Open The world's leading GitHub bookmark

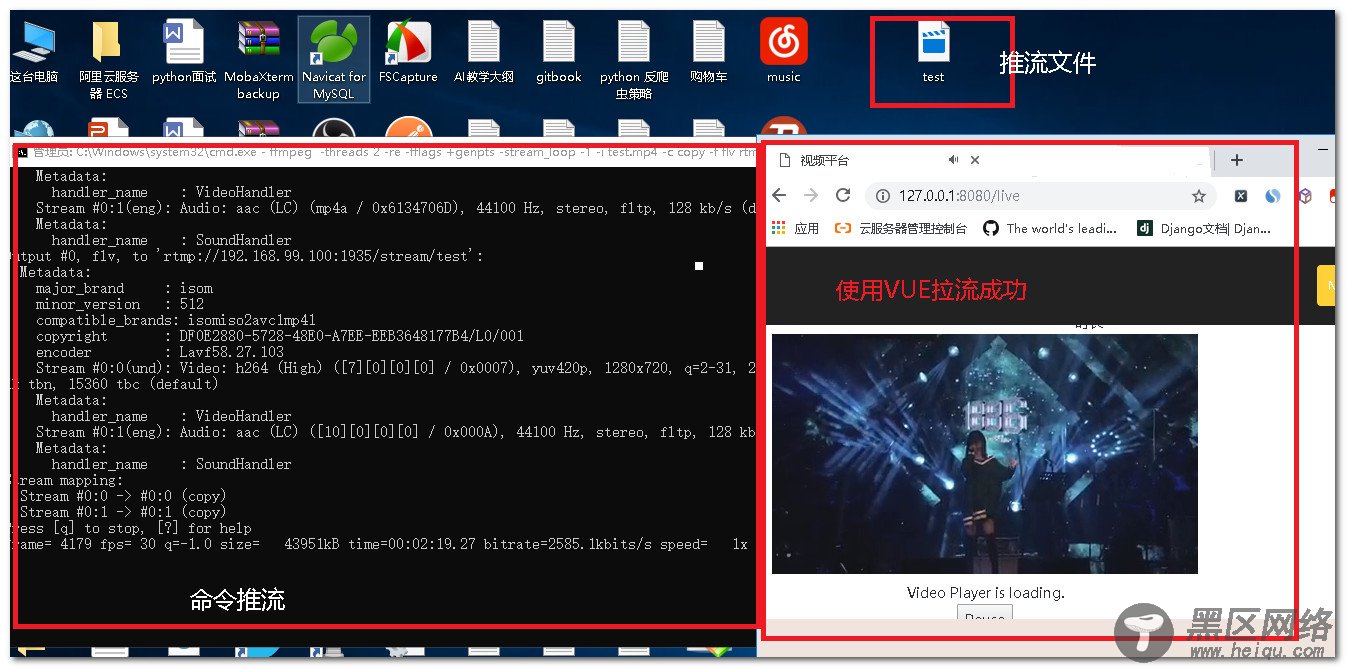(1050, 228)
